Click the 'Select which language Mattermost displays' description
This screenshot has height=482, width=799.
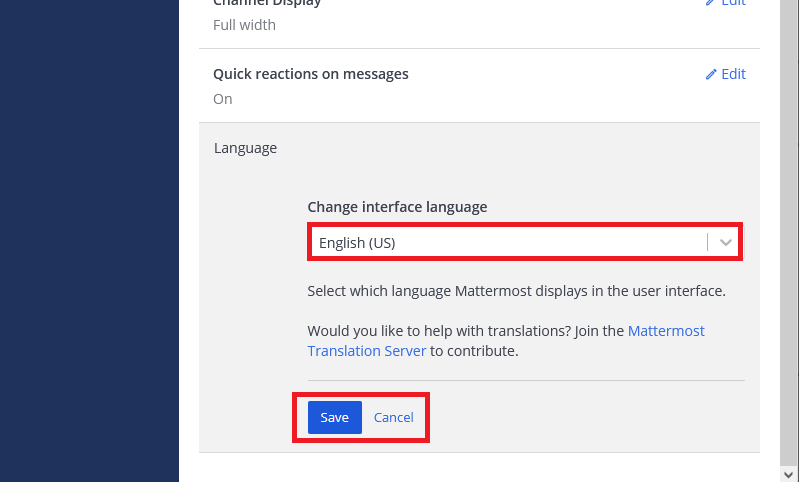click(x=515, y=292)
